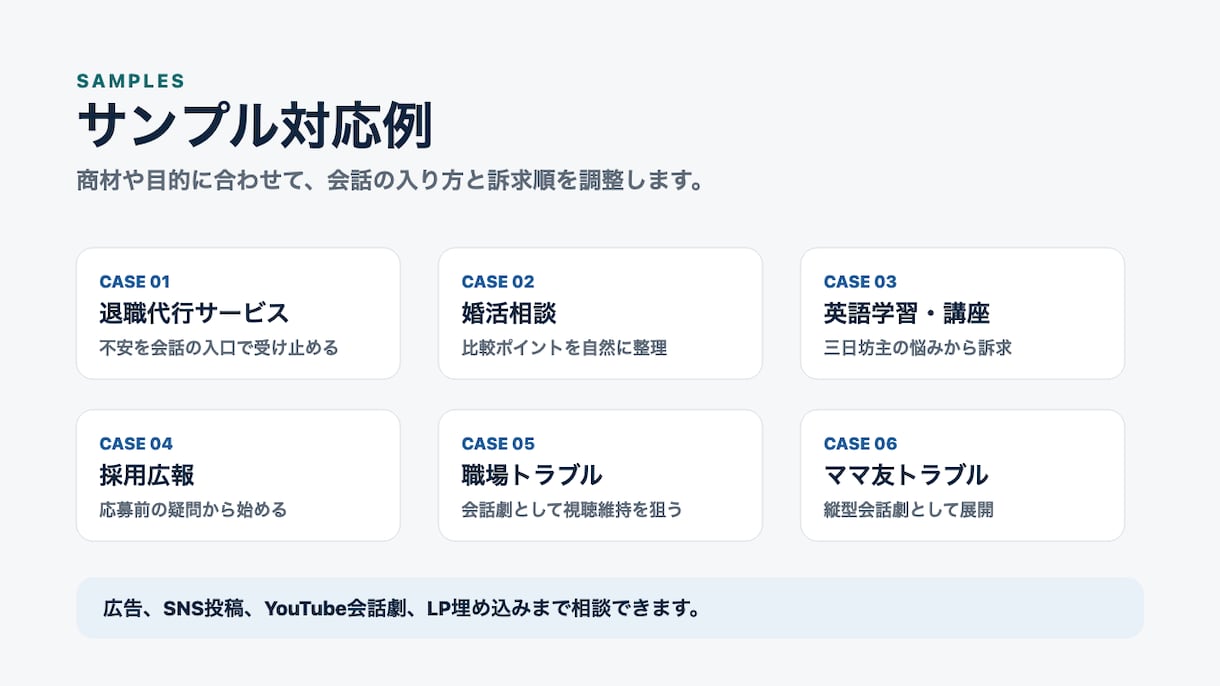Image resolution: width=1220 pixels, height=686 pixels.
Task: Click the CASE 04 label
Action: [x=136, y=444]
